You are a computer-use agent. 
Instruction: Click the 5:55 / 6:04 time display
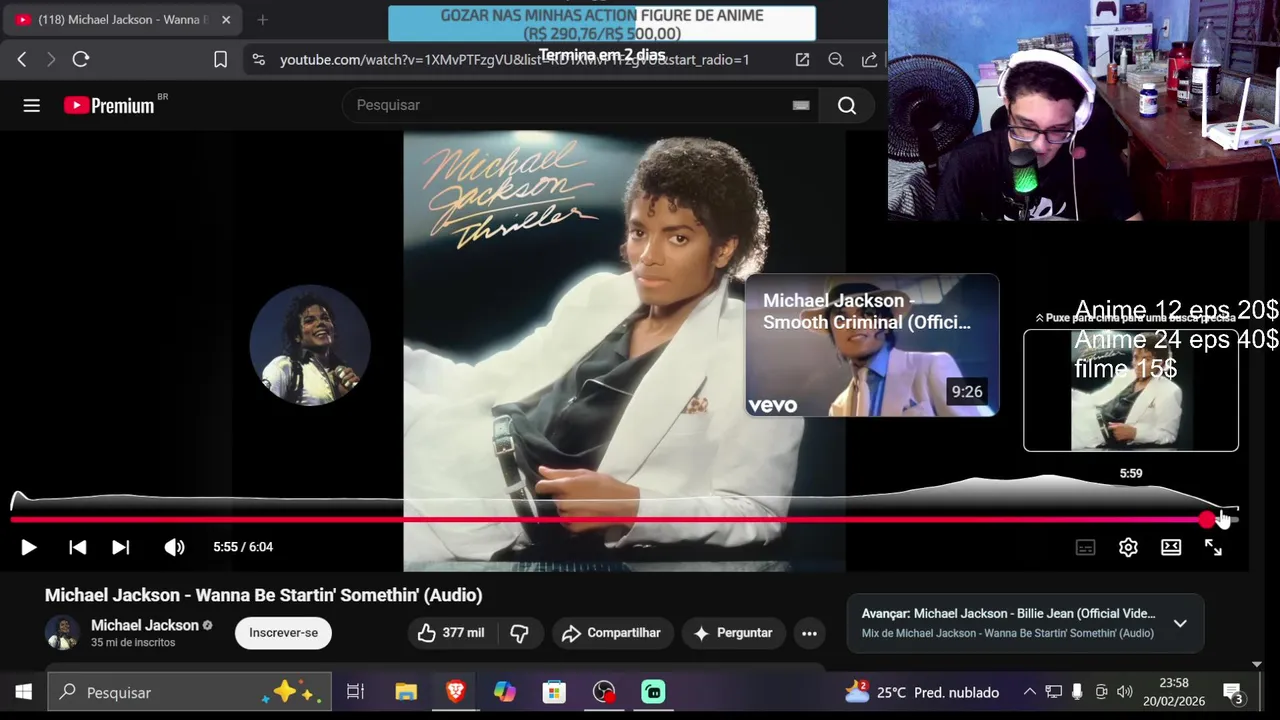(x=243, y=547)
